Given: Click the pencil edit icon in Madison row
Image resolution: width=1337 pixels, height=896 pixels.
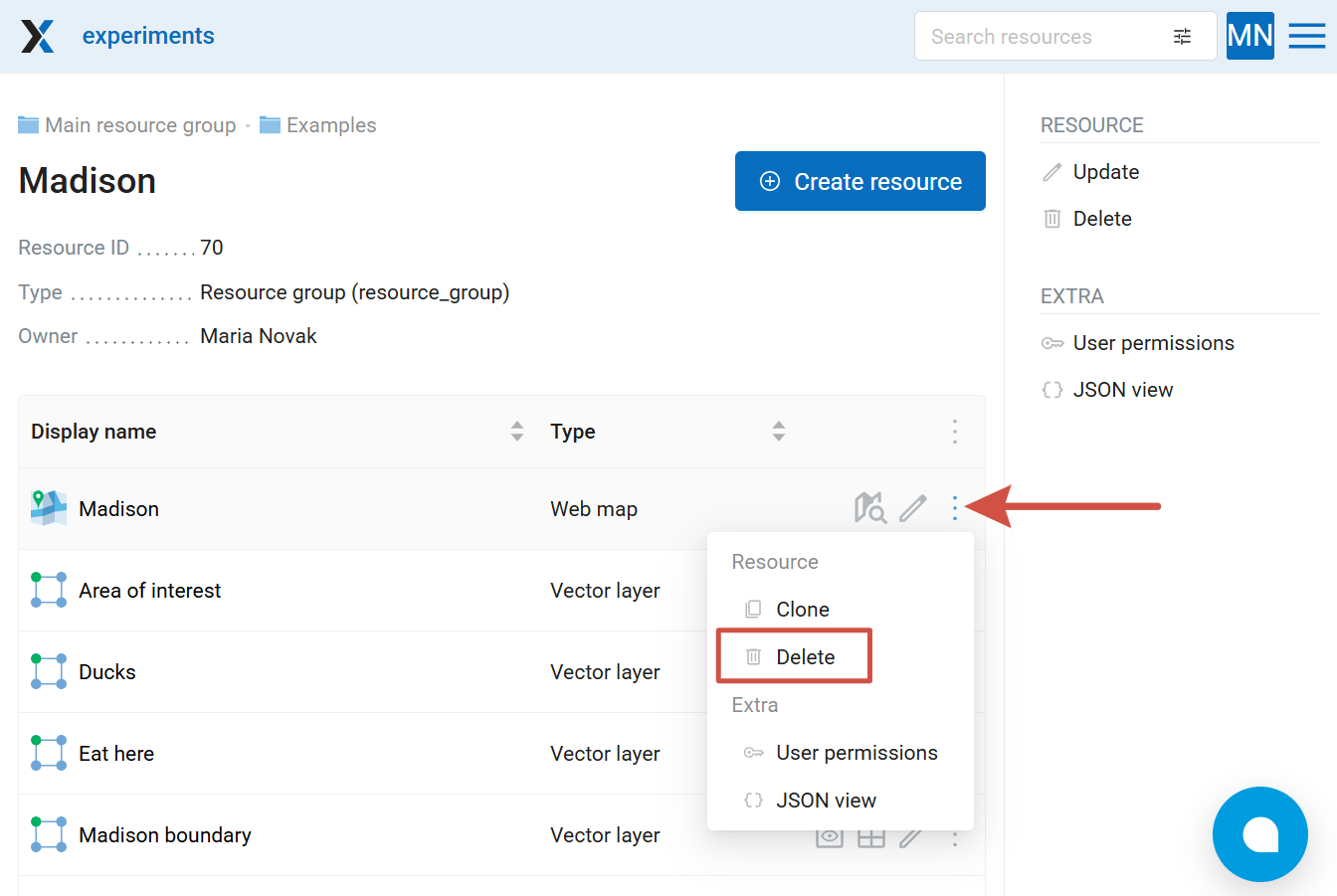Looking at the screenshot, I should pyautogui.click(x=913, y=508).
